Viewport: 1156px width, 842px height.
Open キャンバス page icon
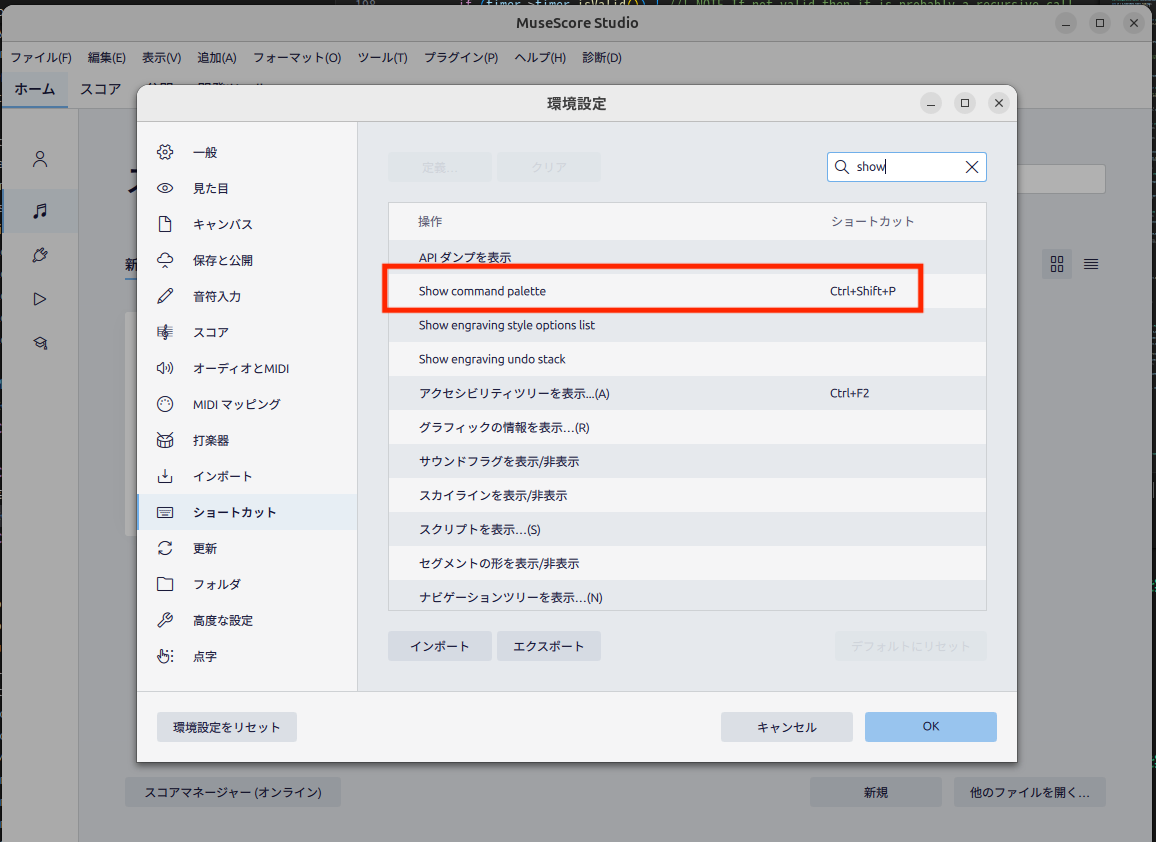[x=165, y=224]
